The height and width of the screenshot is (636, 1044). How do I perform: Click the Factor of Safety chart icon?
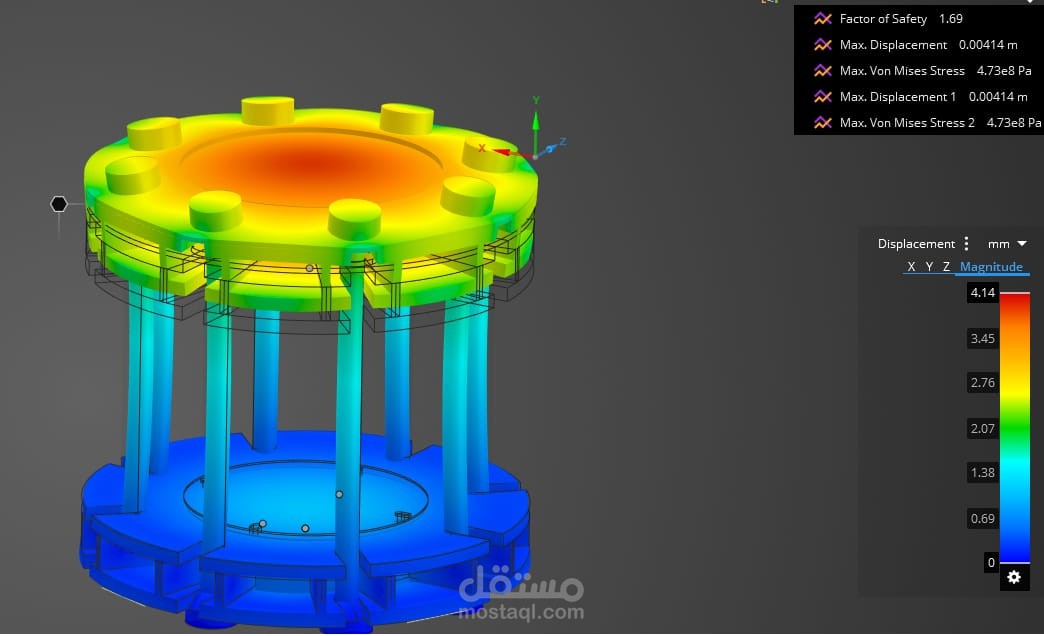coord(823,18)
